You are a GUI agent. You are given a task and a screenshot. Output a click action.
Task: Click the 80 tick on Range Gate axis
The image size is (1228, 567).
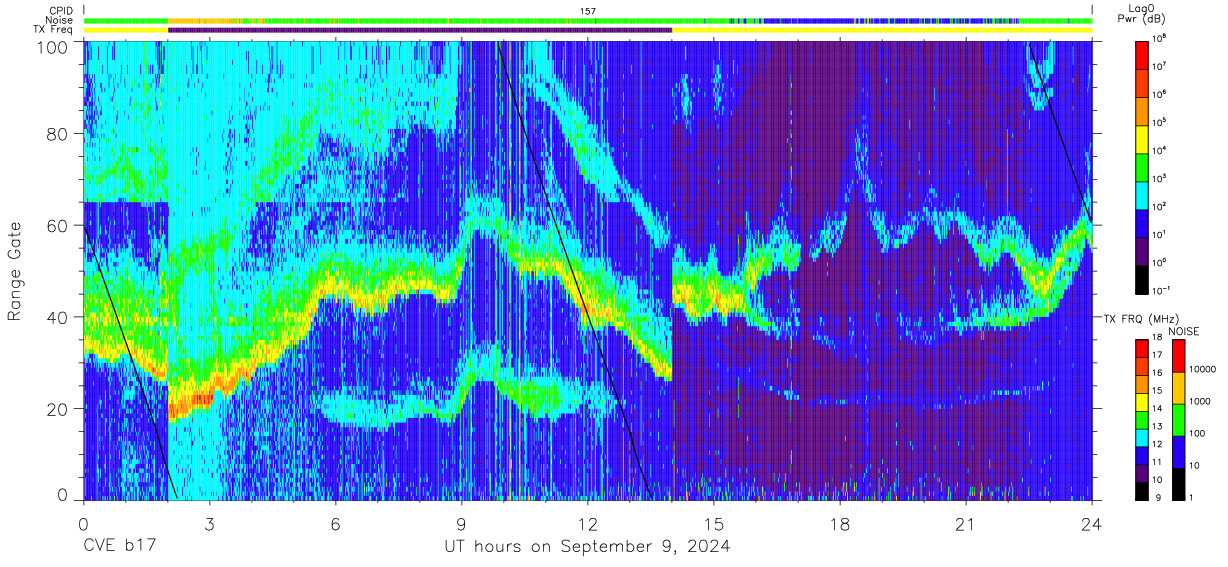tap(59, 135)
